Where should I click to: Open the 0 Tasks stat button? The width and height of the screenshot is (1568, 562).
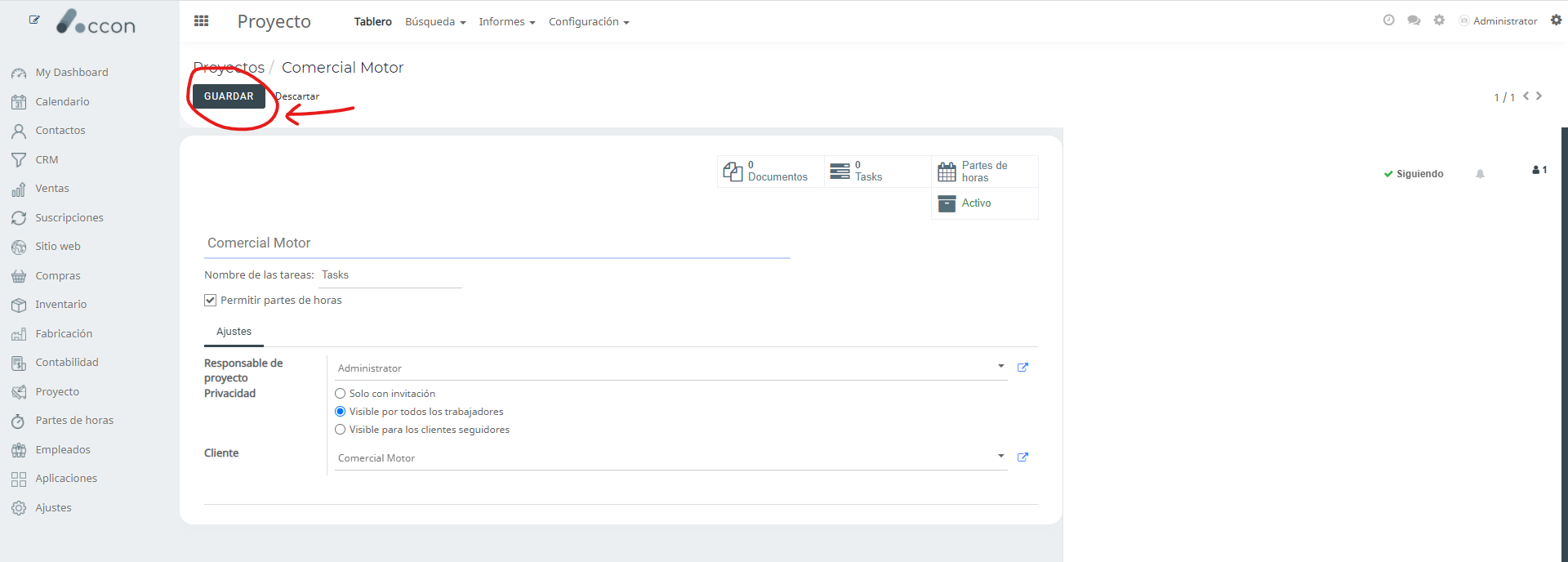(877, 172)
